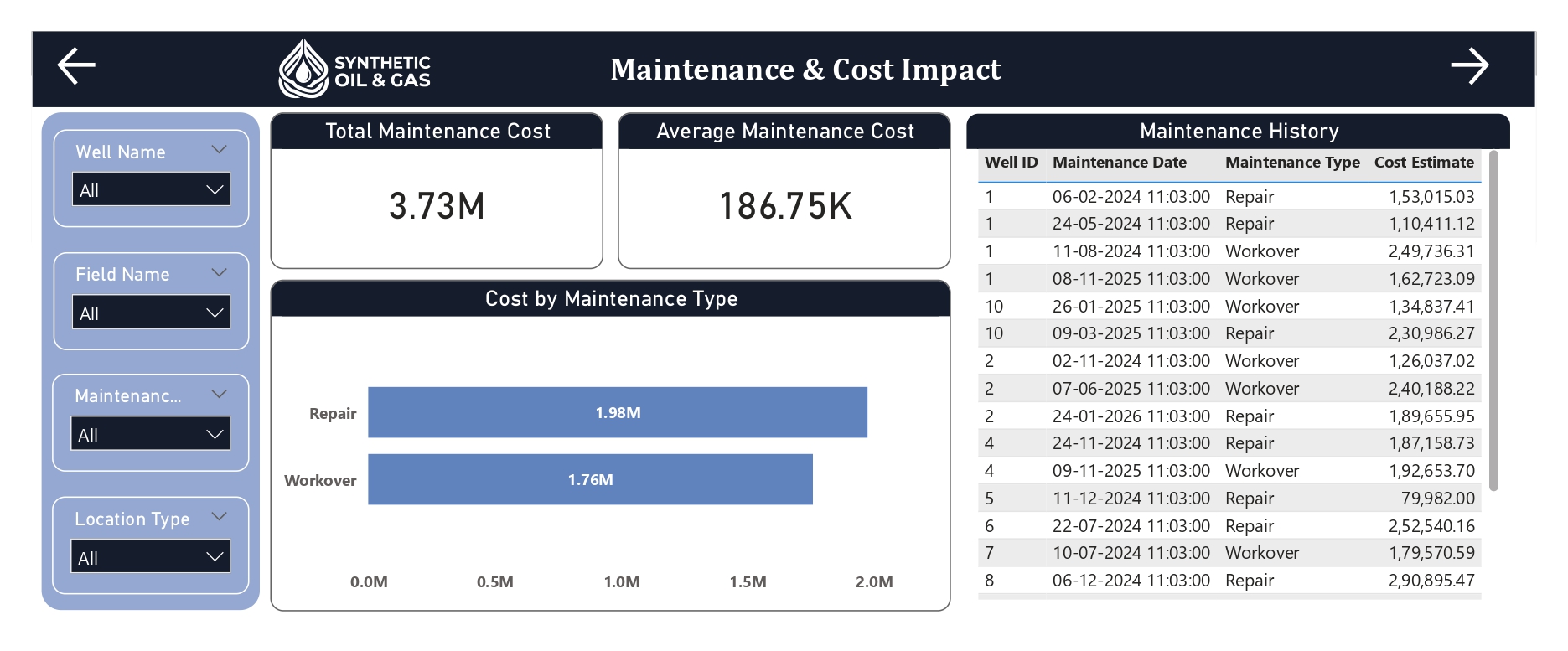Click cost cell 79,982.00
1568x651 pixels.
pyautogui.click(x=1438, y=499)
